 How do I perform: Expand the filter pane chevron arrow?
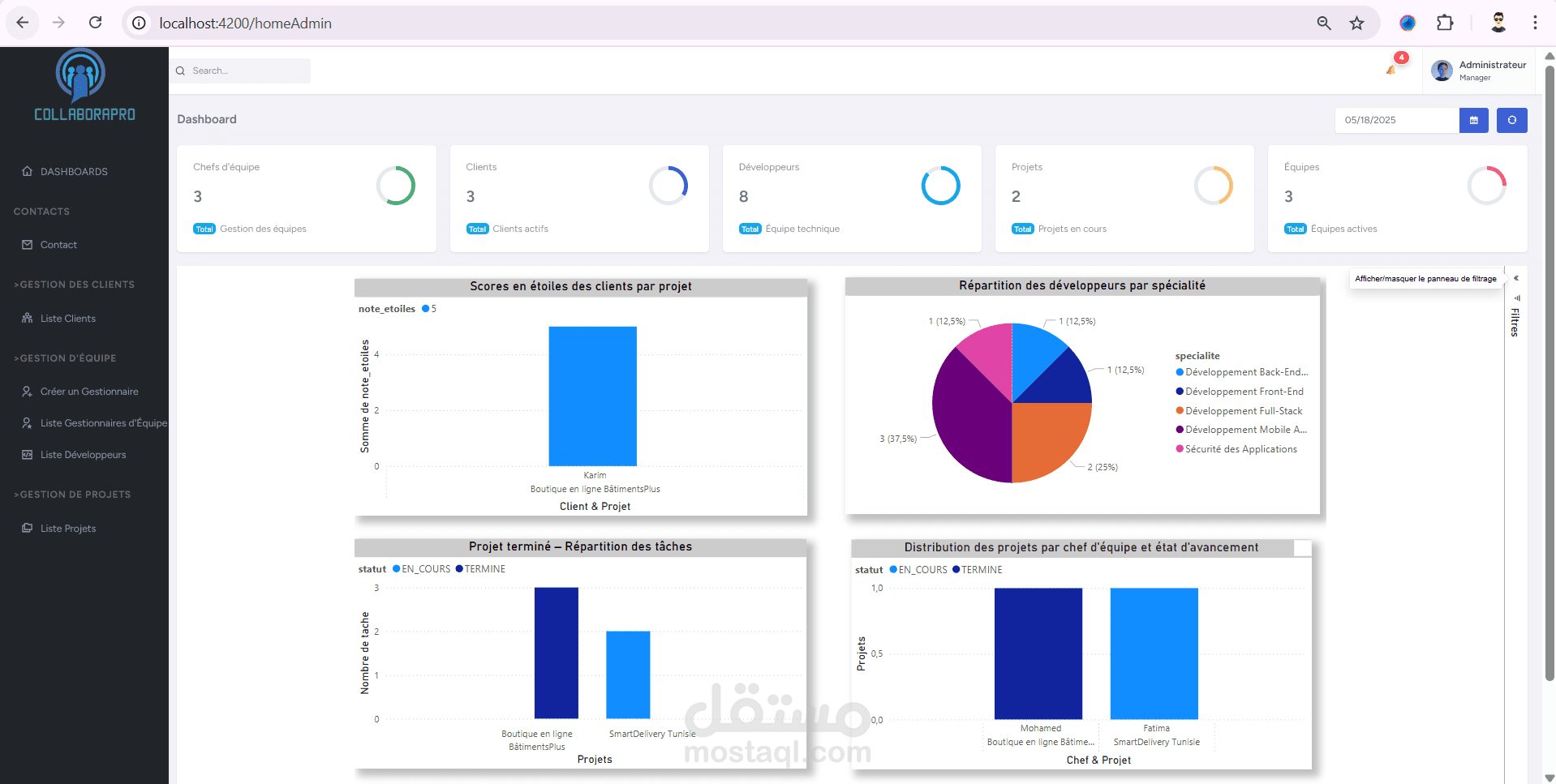click(1515, 278)
